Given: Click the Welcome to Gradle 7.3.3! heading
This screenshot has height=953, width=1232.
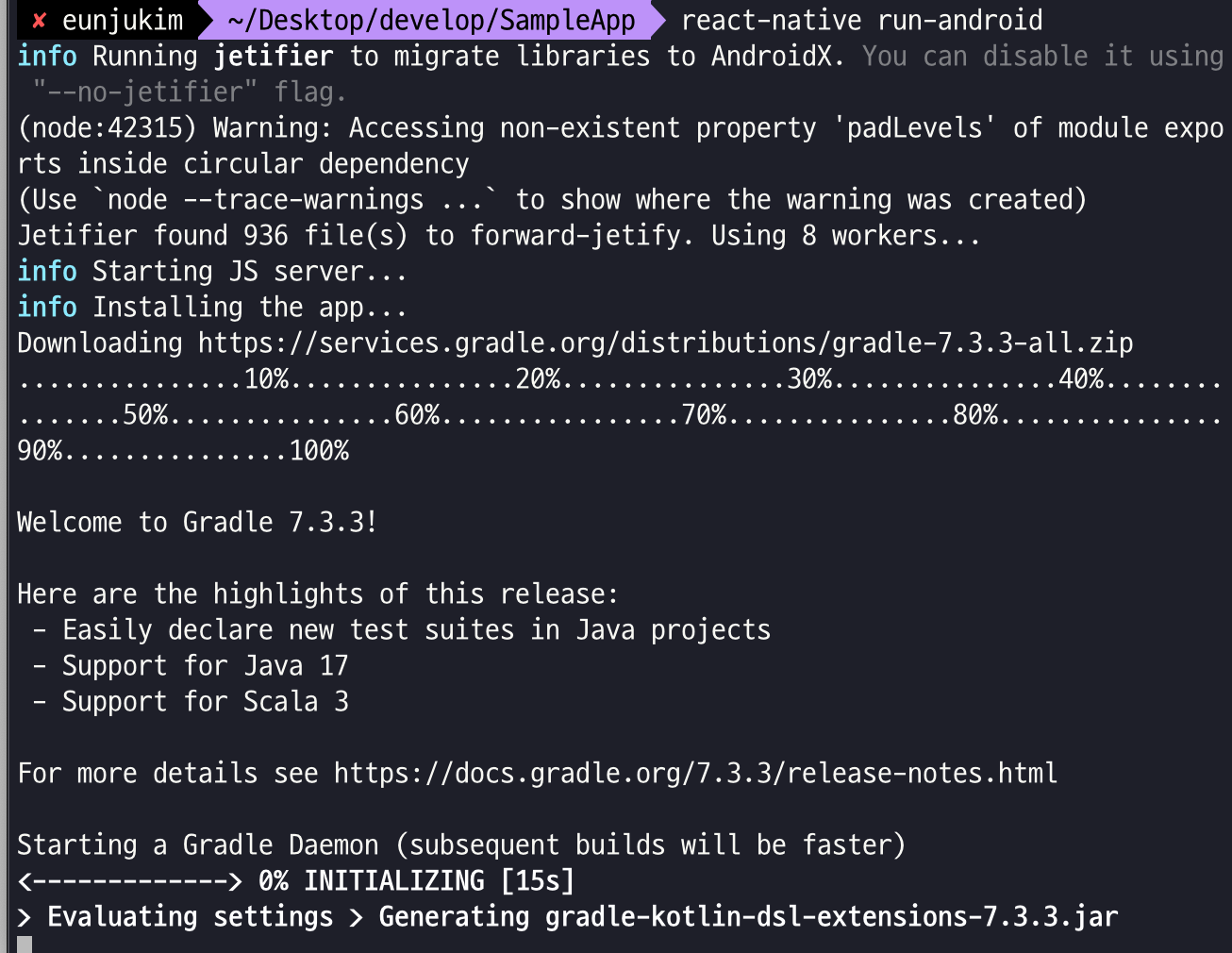Looking at the screenshot, I should pyautogui.click(x=197, y=523).
